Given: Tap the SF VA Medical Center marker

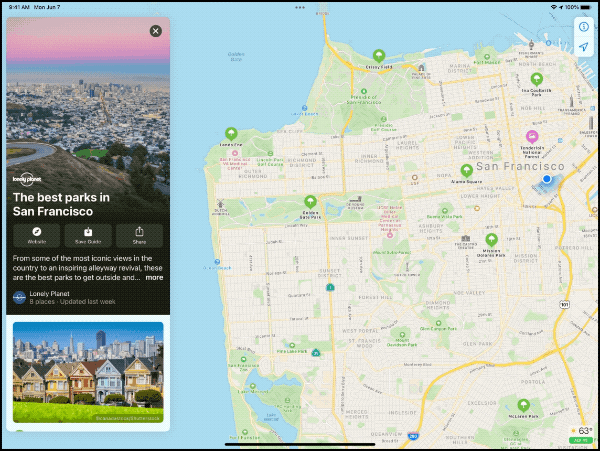Looking at the screenshot, I should (x=235, y=153).
